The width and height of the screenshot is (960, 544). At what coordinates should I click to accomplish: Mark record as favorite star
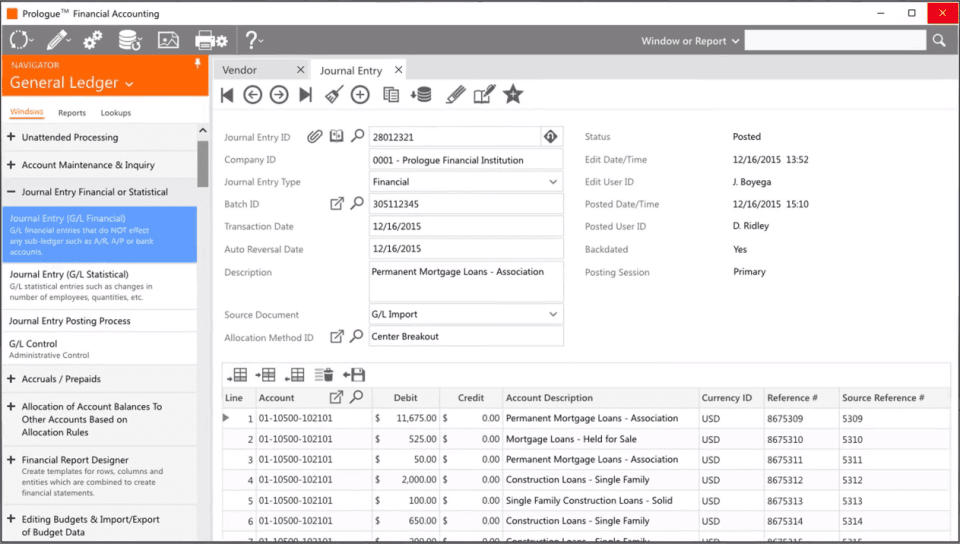point(513,95)
